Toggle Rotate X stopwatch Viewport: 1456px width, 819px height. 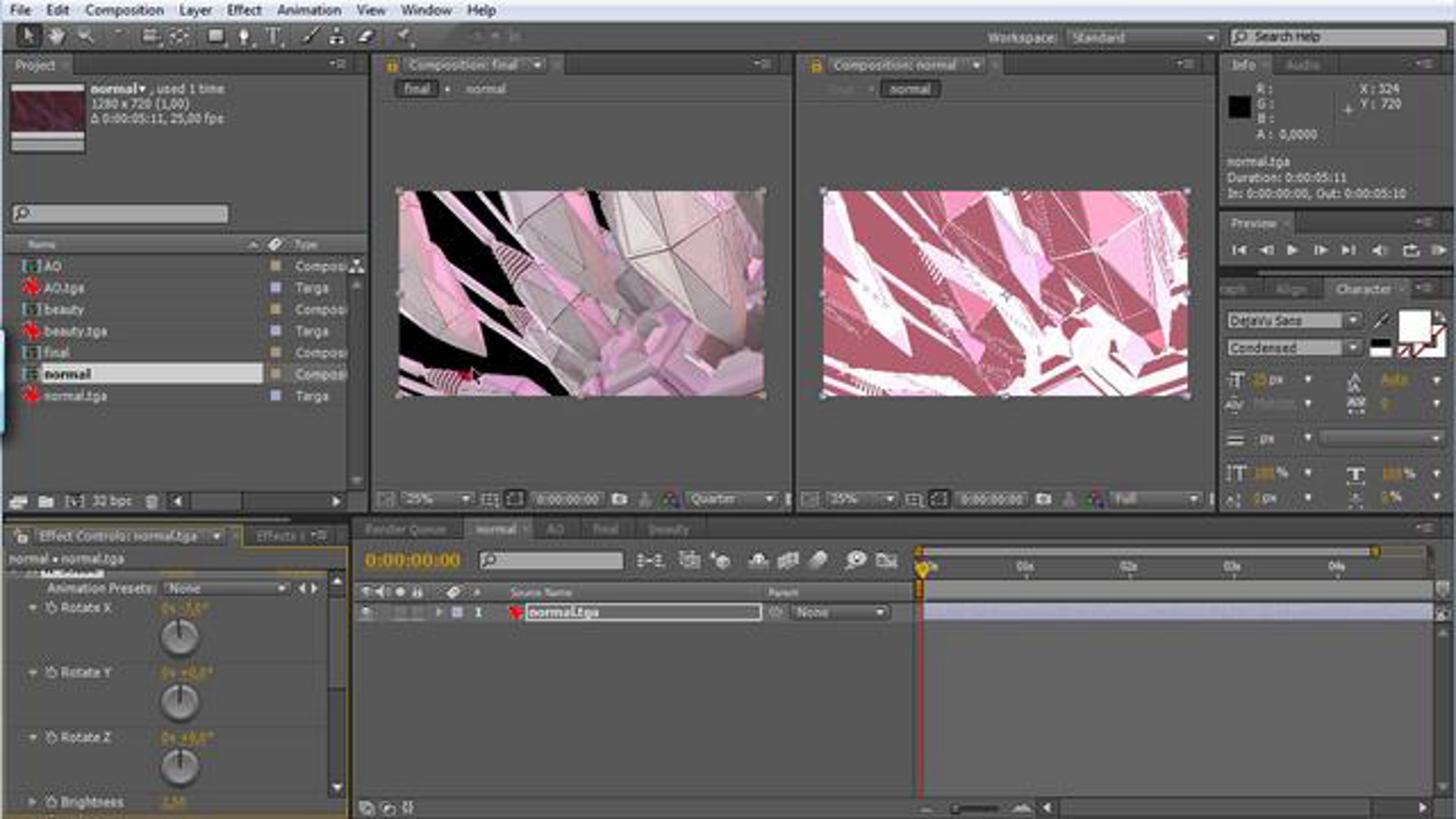[x=52, y=608]
